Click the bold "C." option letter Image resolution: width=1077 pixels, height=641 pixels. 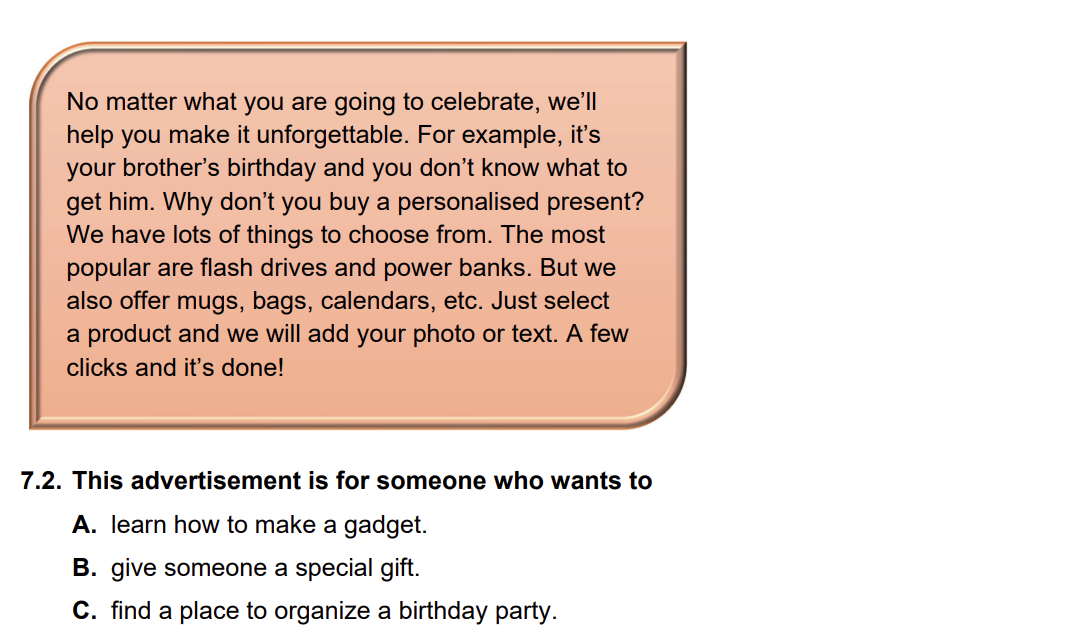coord(85,611)
